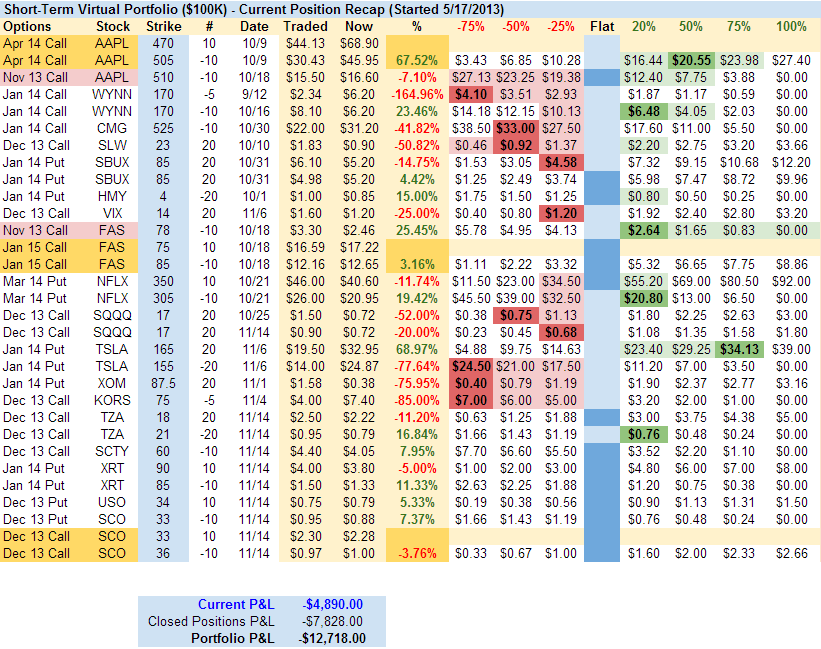The height and width of the screenshot is (649, 821).
Task: Click the Current P&L value -$4,890.00
Action: [334, 604]
